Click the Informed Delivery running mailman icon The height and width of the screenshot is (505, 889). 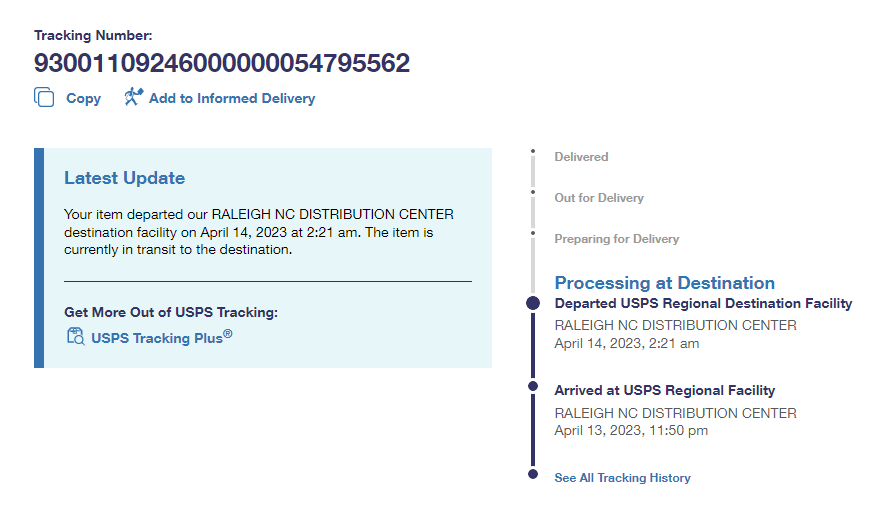click(134, 97)
